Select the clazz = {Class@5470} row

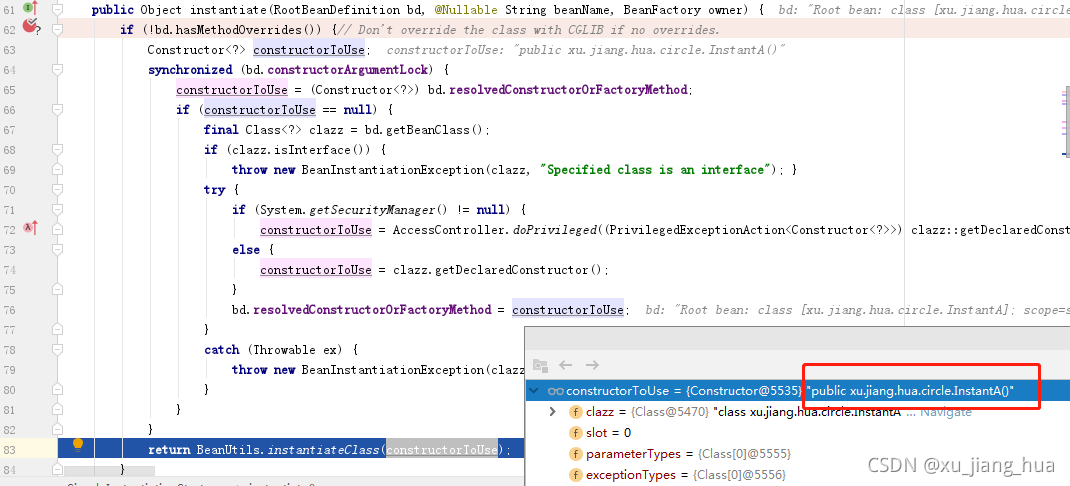coord(797,412)
